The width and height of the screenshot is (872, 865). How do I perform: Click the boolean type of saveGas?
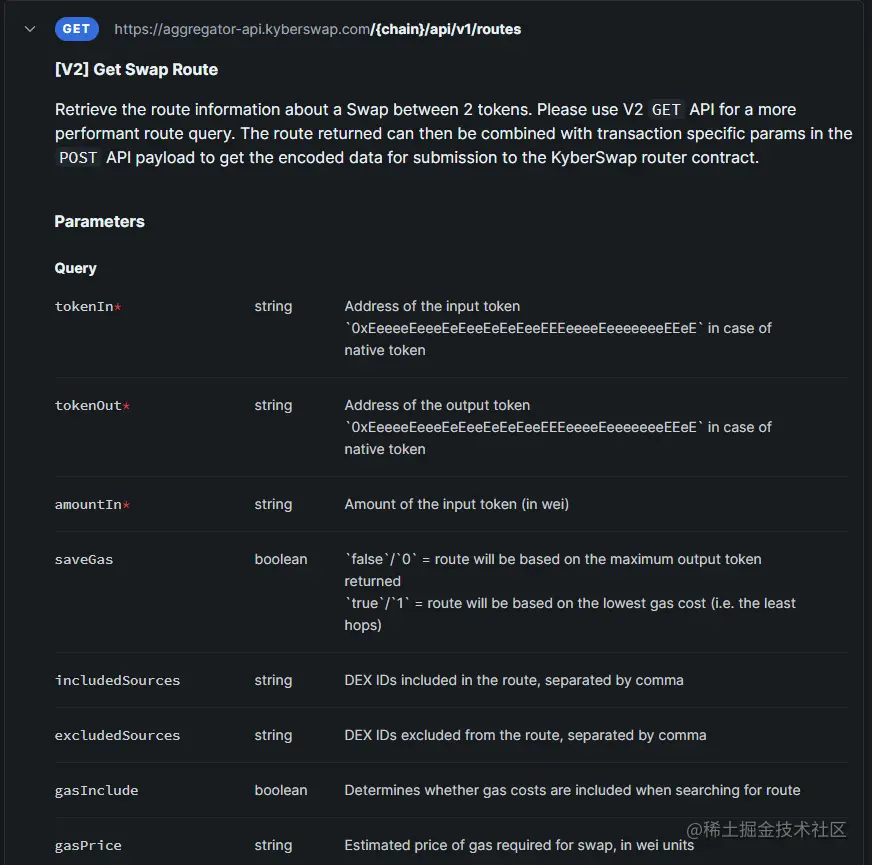280,559
